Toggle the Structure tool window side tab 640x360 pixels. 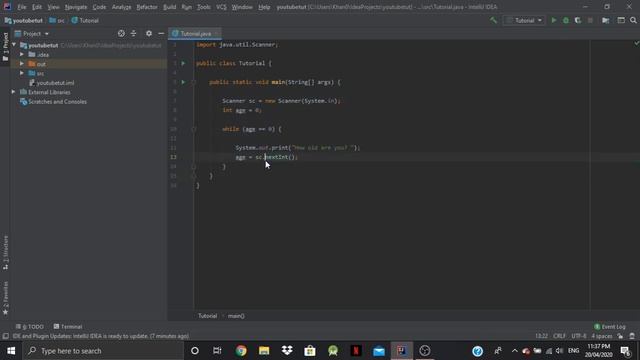click(5, 252)
